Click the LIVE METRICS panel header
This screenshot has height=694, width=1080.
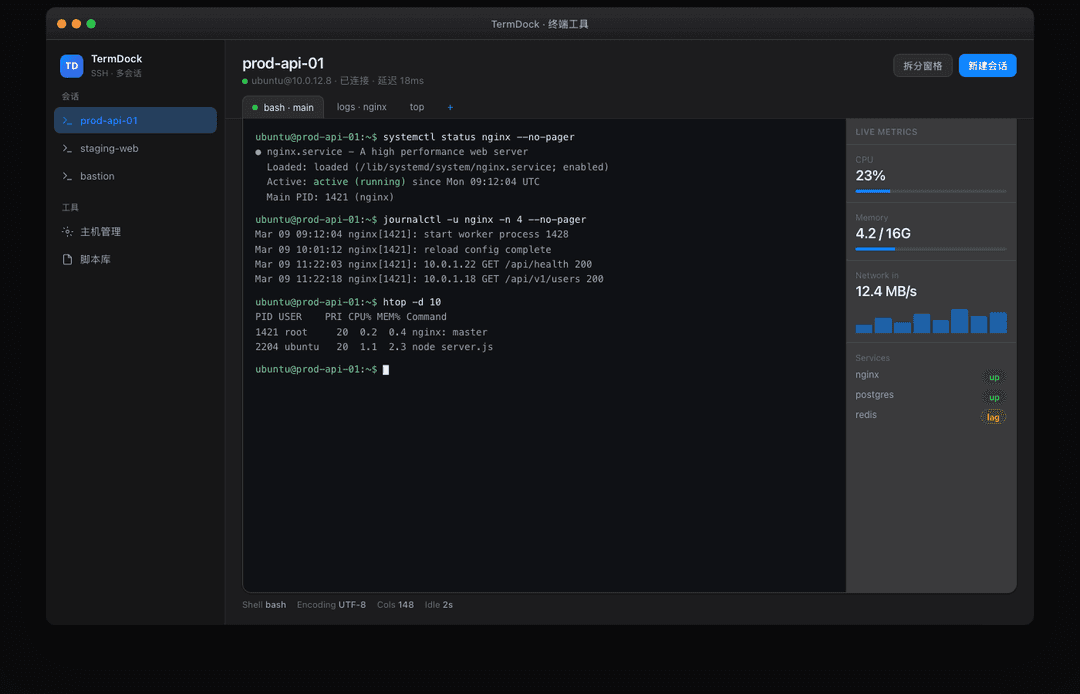click(886, 132)
